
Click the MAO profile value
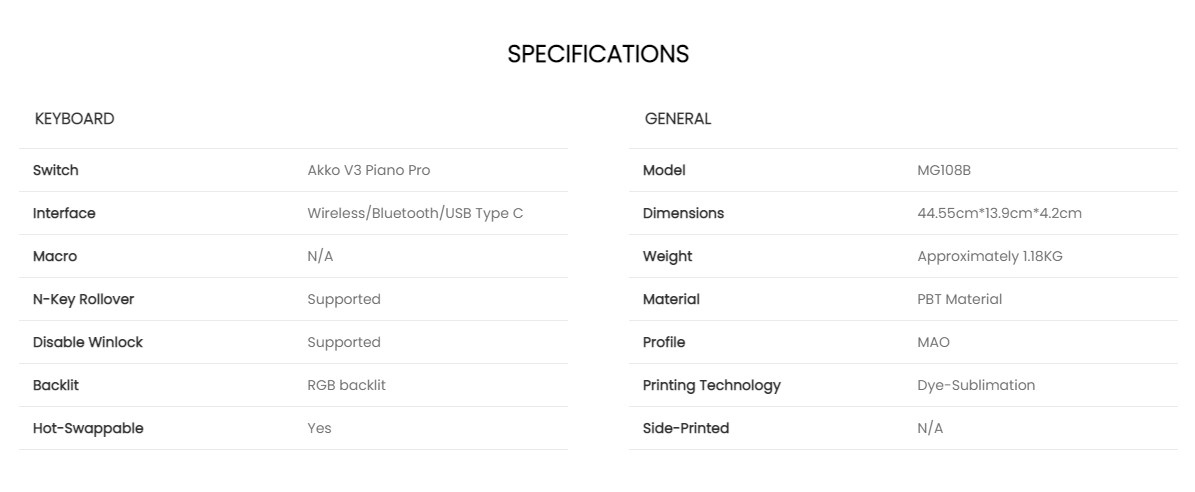pyautogui.click(x=933, y=342)
